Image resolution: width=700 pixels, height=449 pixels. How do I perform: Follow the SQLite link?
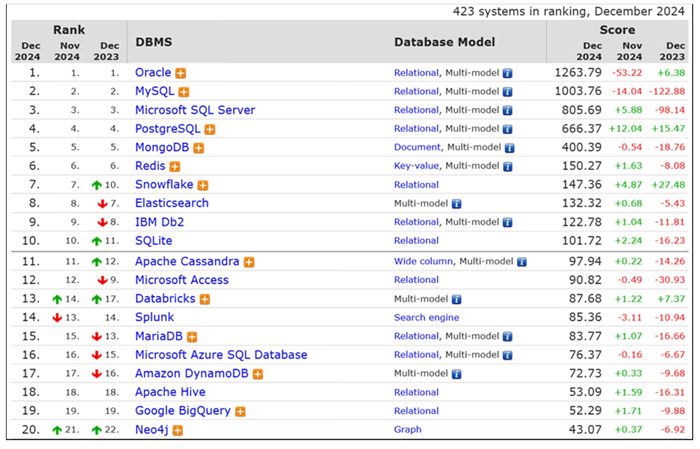tap(154, 241)
